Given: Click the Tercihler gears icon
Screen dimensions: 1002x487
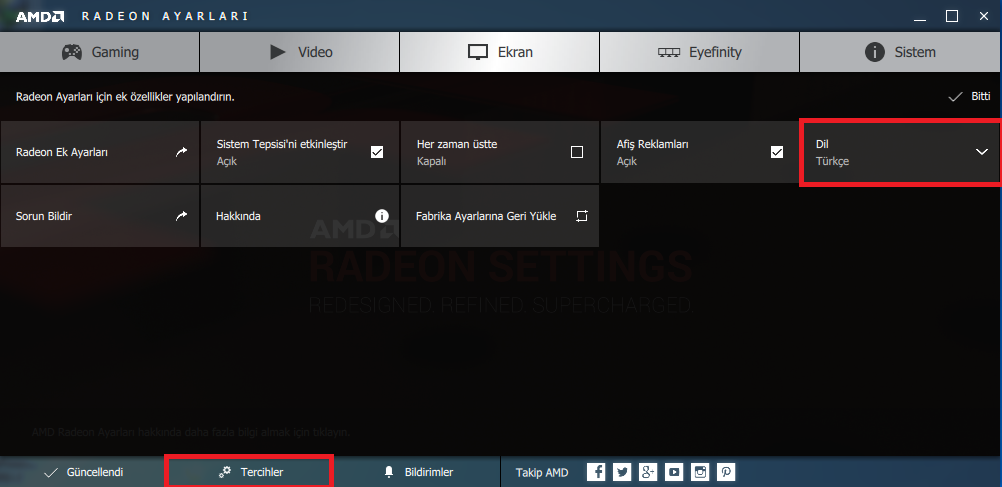Looking at the screenshot, I should click(x=225, y=472).
